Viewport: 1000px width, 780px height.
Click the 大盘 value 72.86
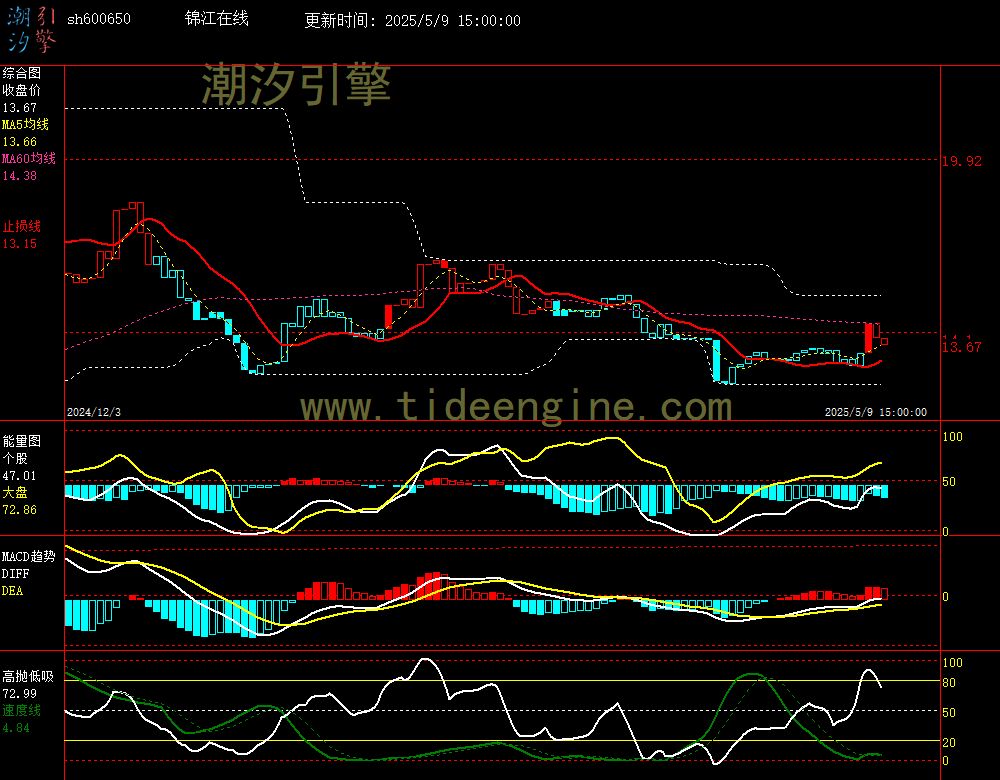point(20,510)
